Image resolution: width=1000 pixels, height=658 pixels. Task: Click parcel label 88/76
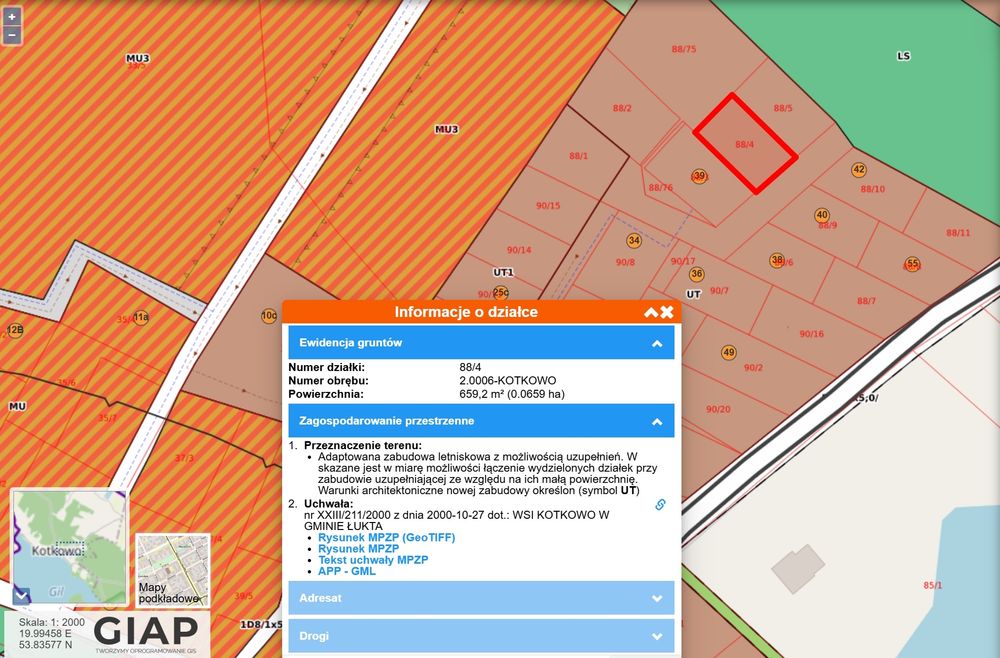[x=661, y=187]
